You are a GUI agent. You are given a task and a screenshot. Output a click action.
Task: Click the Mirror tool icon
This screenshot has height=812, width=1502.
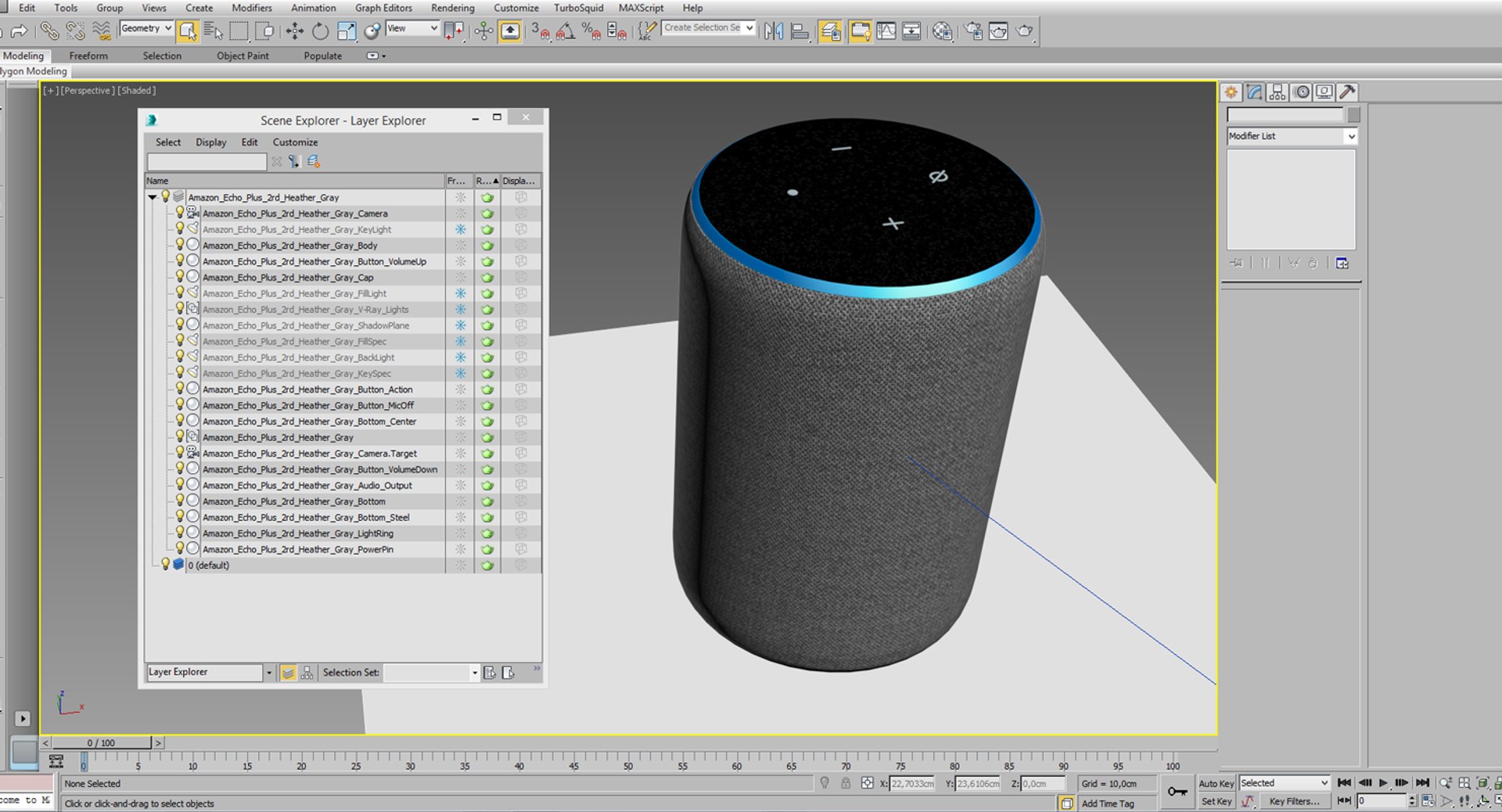(774, 31)
